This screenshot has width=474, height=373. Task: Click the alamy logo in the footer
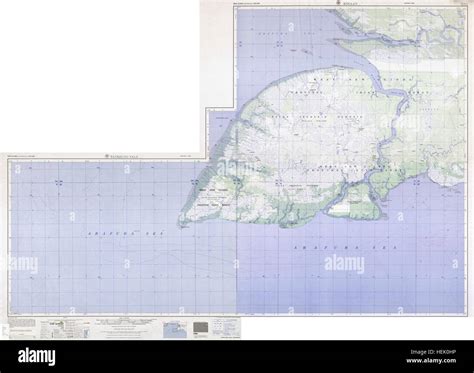37,357
